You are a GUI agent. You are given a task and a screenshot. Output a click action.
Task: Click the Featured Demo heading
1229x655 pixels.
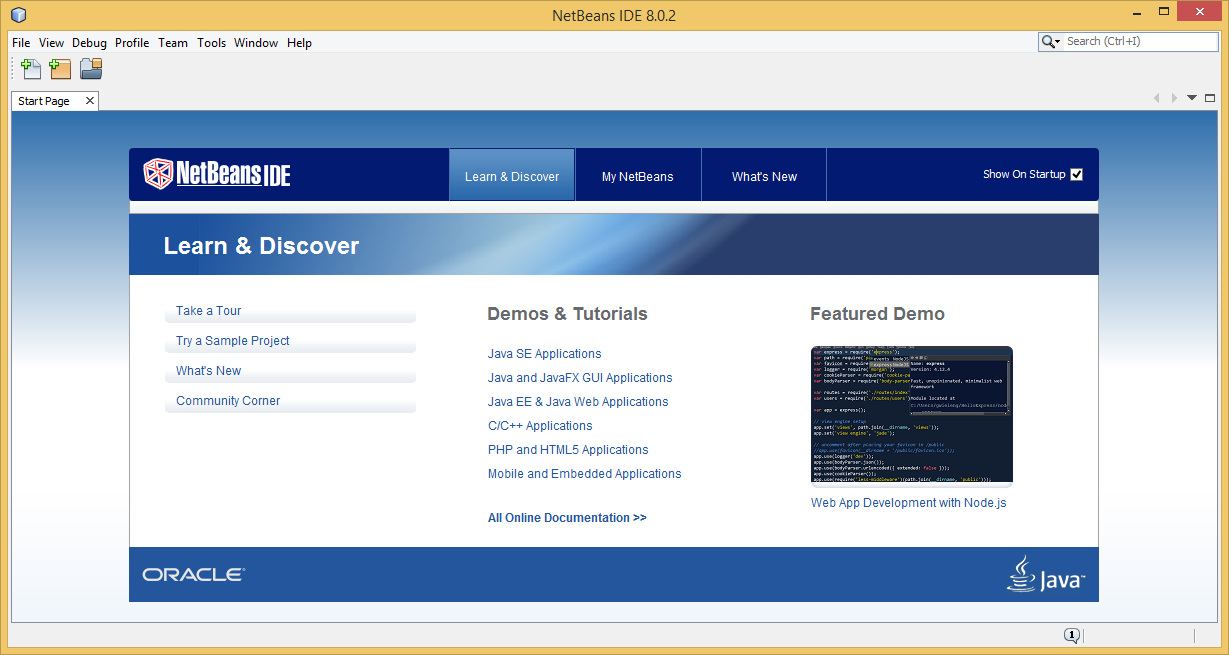pyautogui.click(x=877, y=314)
